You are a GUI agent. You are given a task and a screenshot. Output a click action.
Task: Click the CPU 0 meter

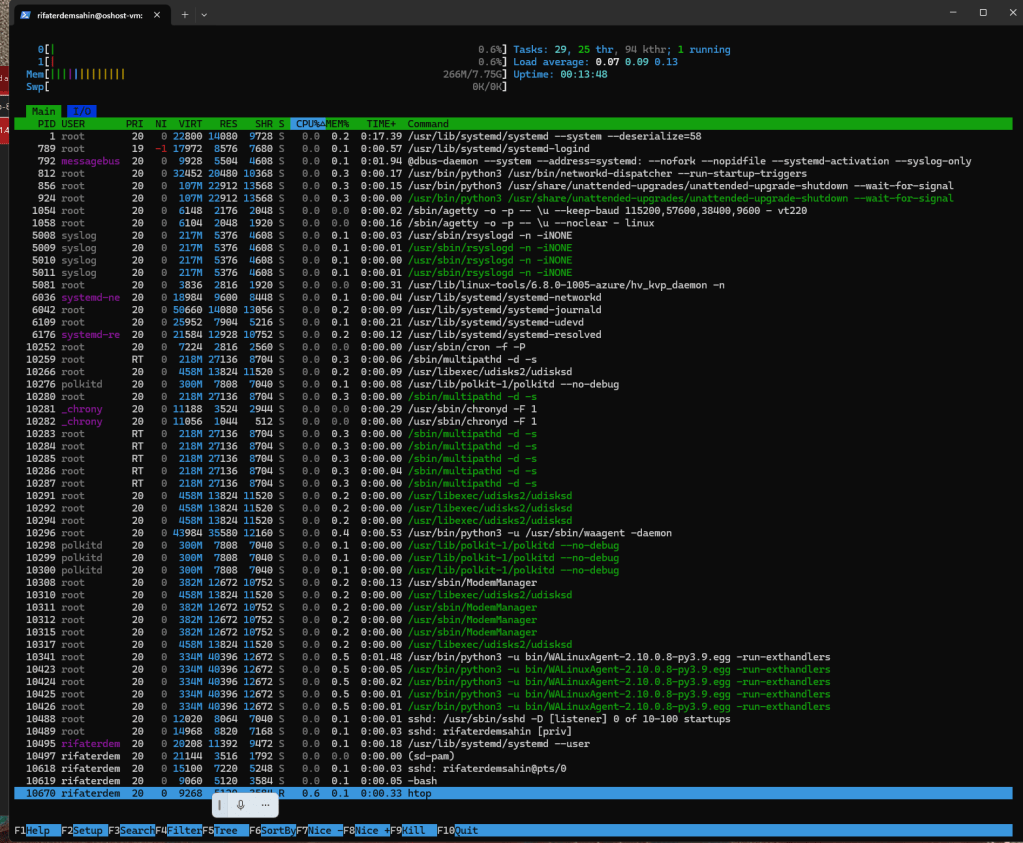(272, 50)
